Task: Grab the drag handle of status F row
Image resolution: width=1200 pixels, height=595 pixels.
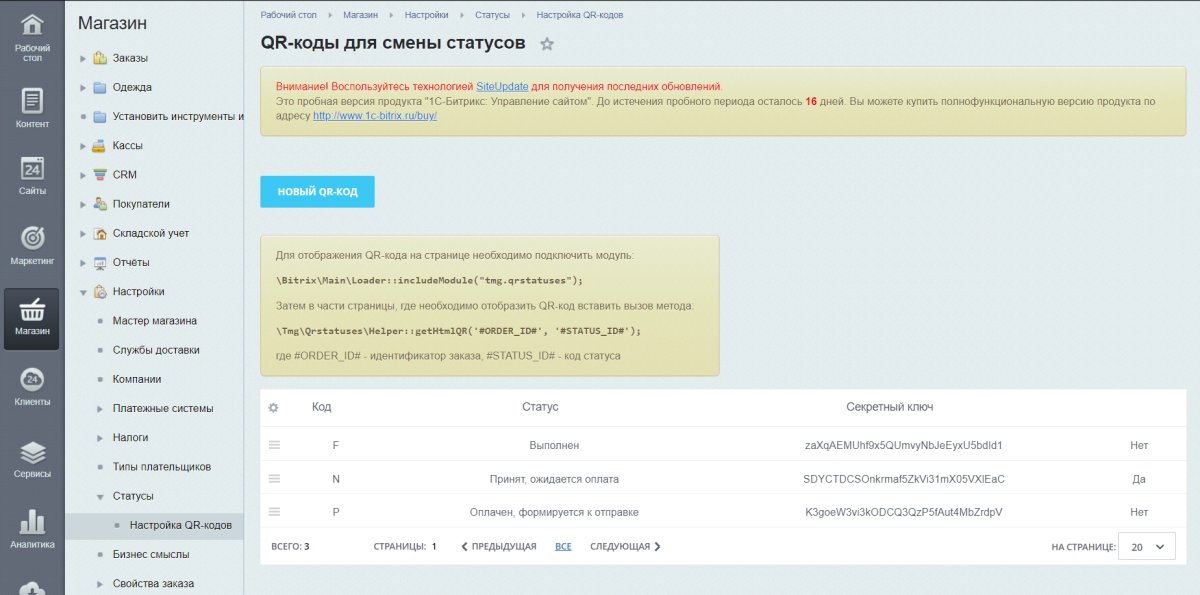Action: tap(273, 444)
